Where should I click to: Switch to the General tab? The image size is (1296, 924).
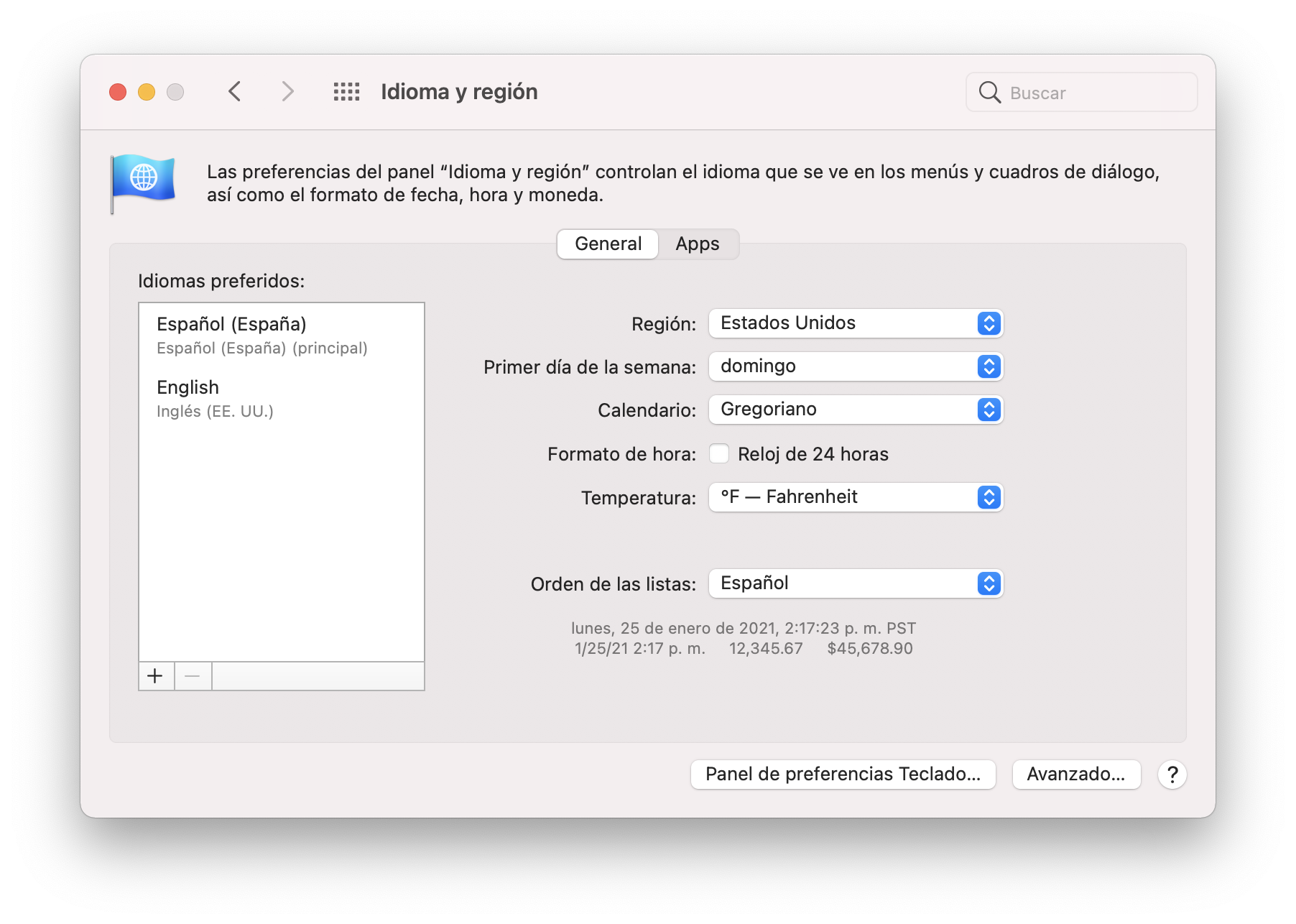coord(608,244)
